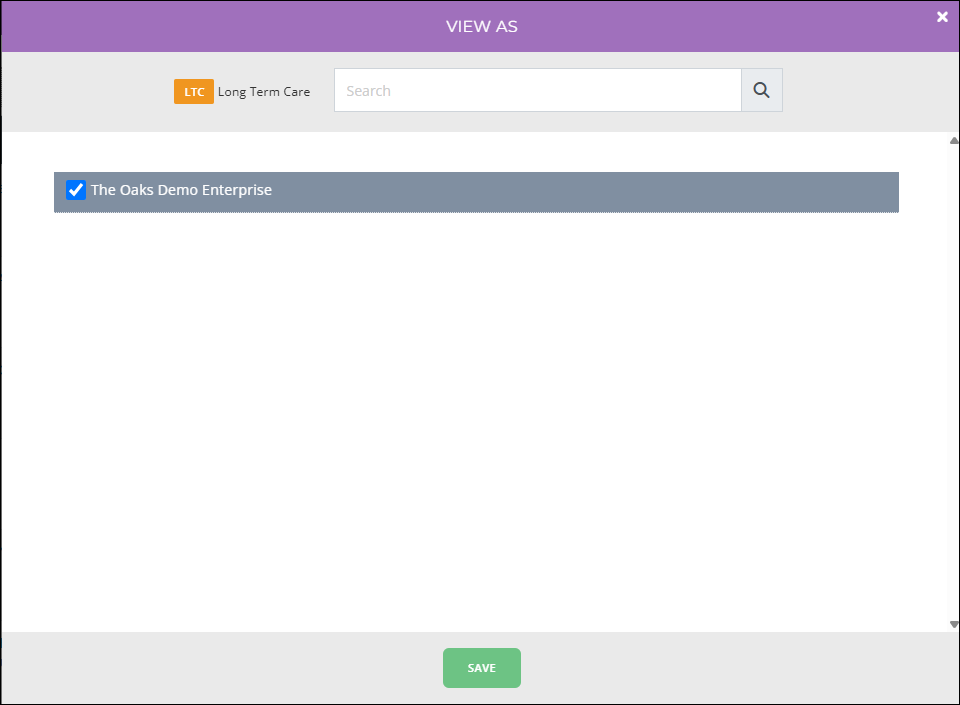The image size is (960, 705).
Task: Click the scrollbar up arrow
Action: (954, 141)
